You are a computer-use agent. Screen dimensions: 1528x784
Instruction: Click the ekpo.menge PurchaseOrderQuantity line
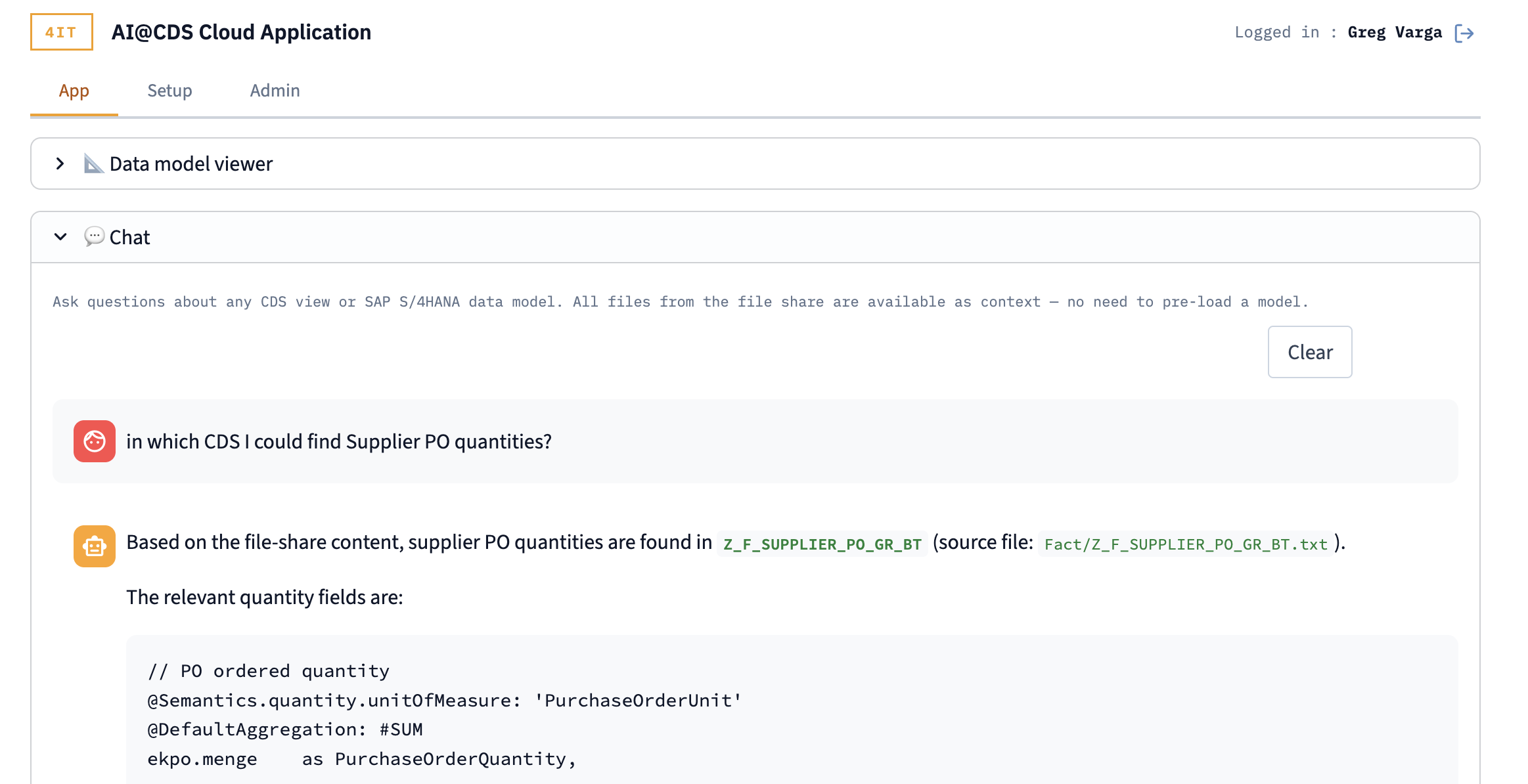click(360, 758)
